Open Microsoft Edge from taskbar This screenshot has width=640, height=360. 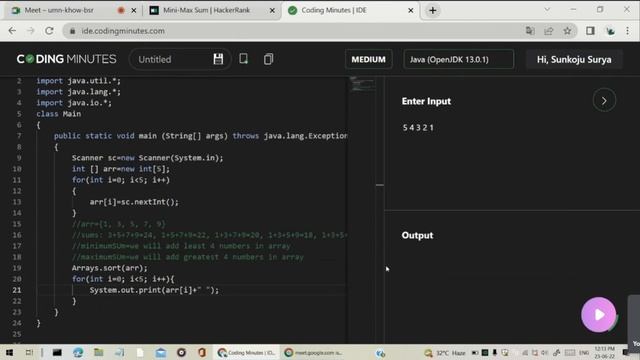78,352
